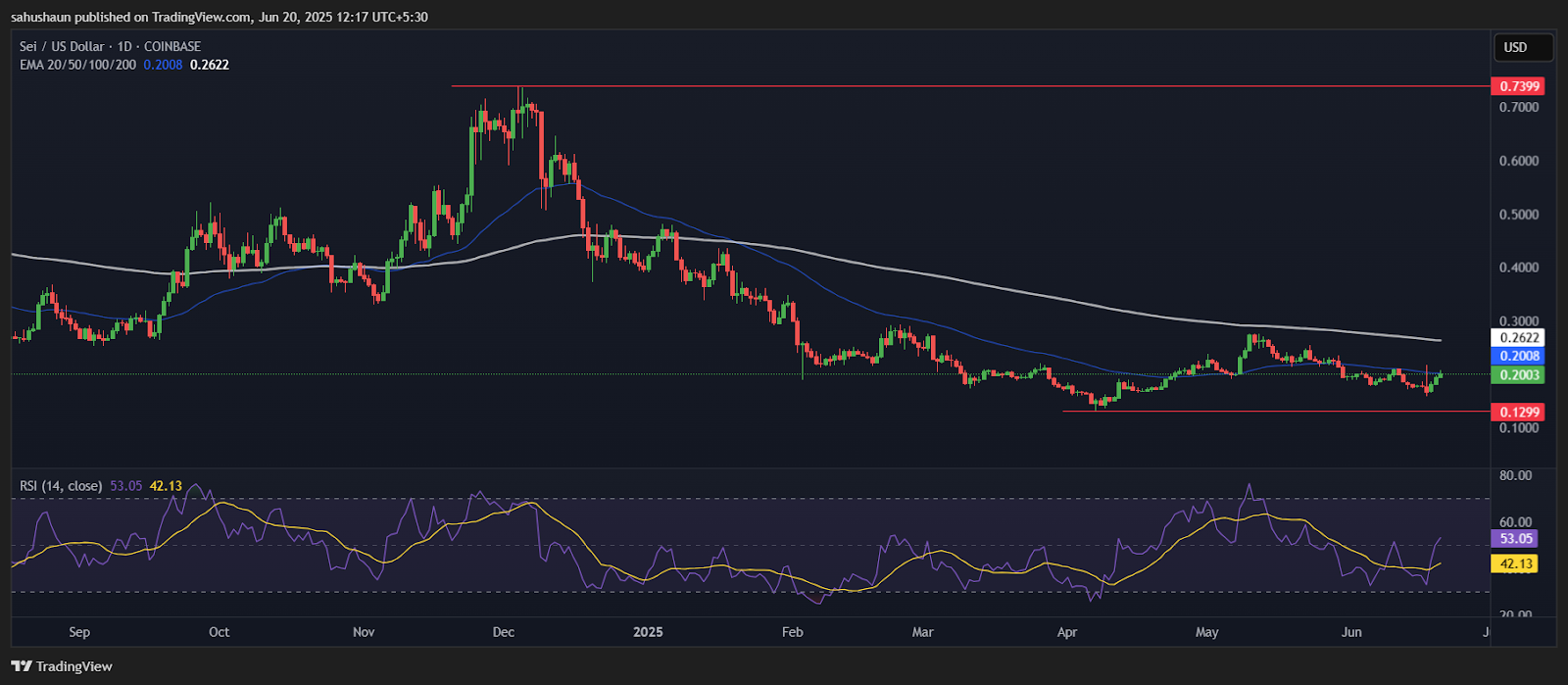Click the Sep label on time axis
Image resolution: width=1568 pixels, height=685 pixels.
[x=79, y=632]
